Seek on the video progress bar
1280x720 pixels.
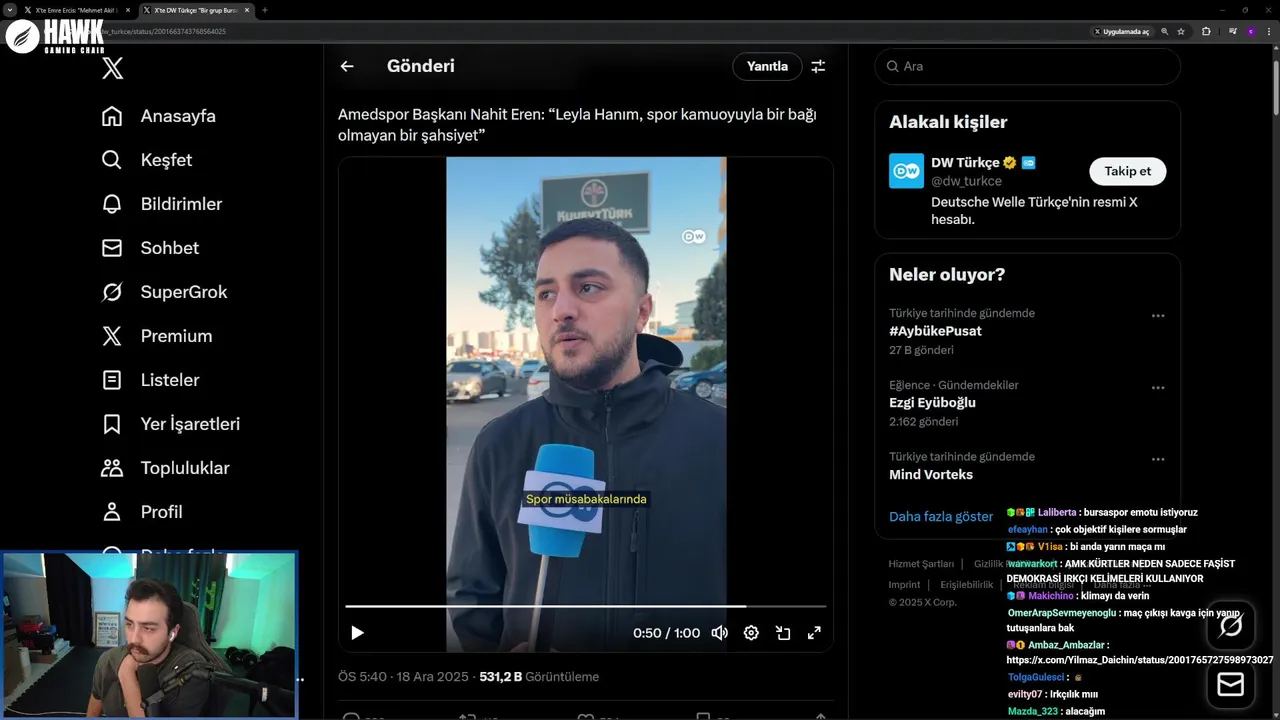click(585, 606)
